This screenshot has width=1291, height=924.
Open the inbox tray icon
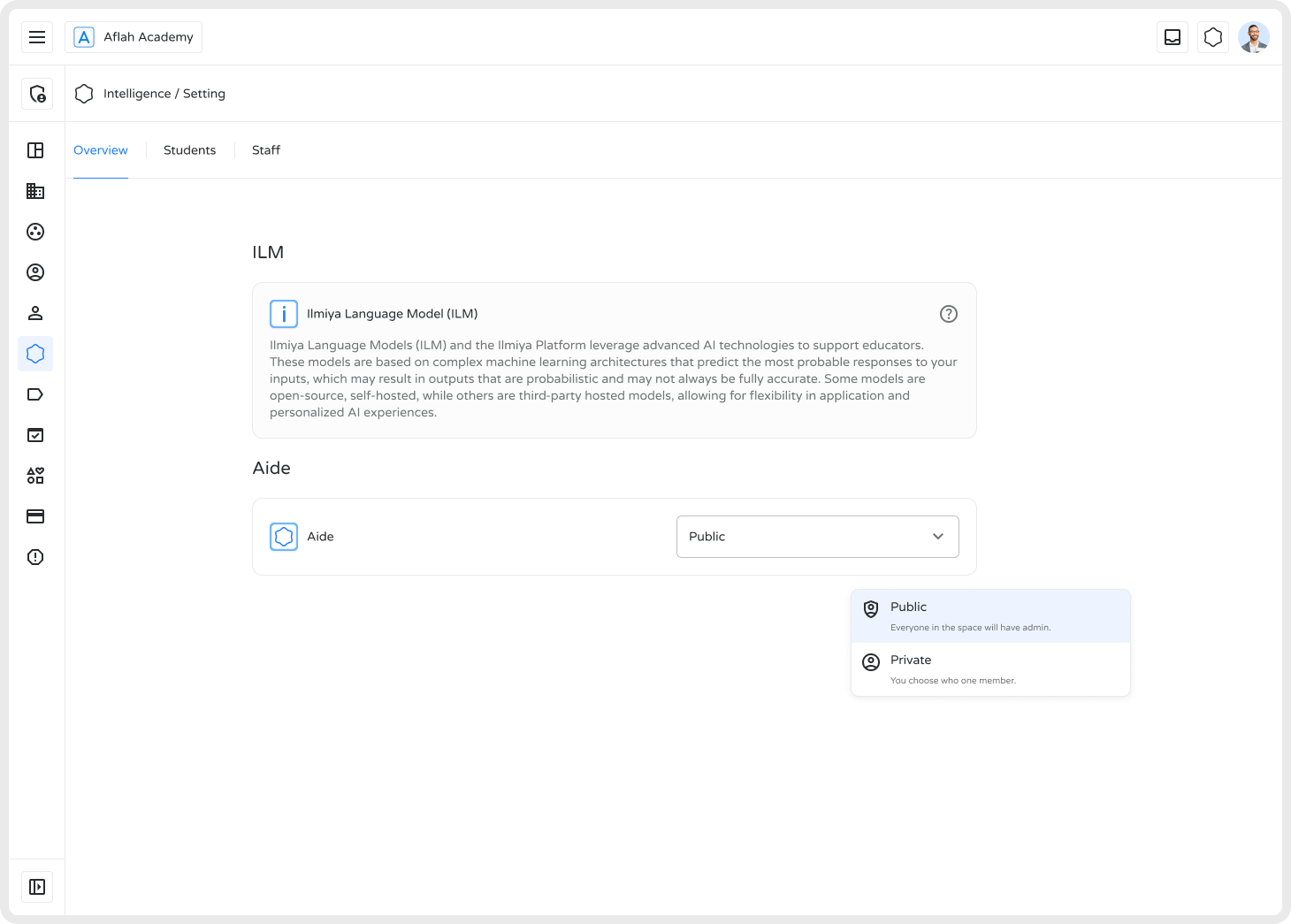click(x=1173, y=37)
